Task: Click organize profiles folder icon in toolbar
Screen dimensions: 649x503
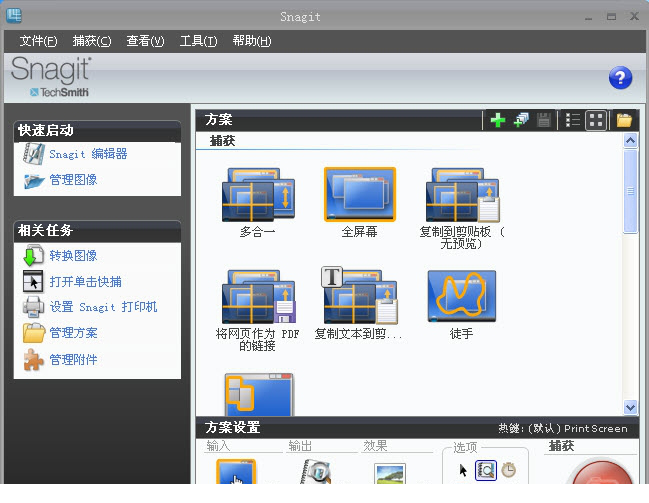Action: [x=624, y=120]
